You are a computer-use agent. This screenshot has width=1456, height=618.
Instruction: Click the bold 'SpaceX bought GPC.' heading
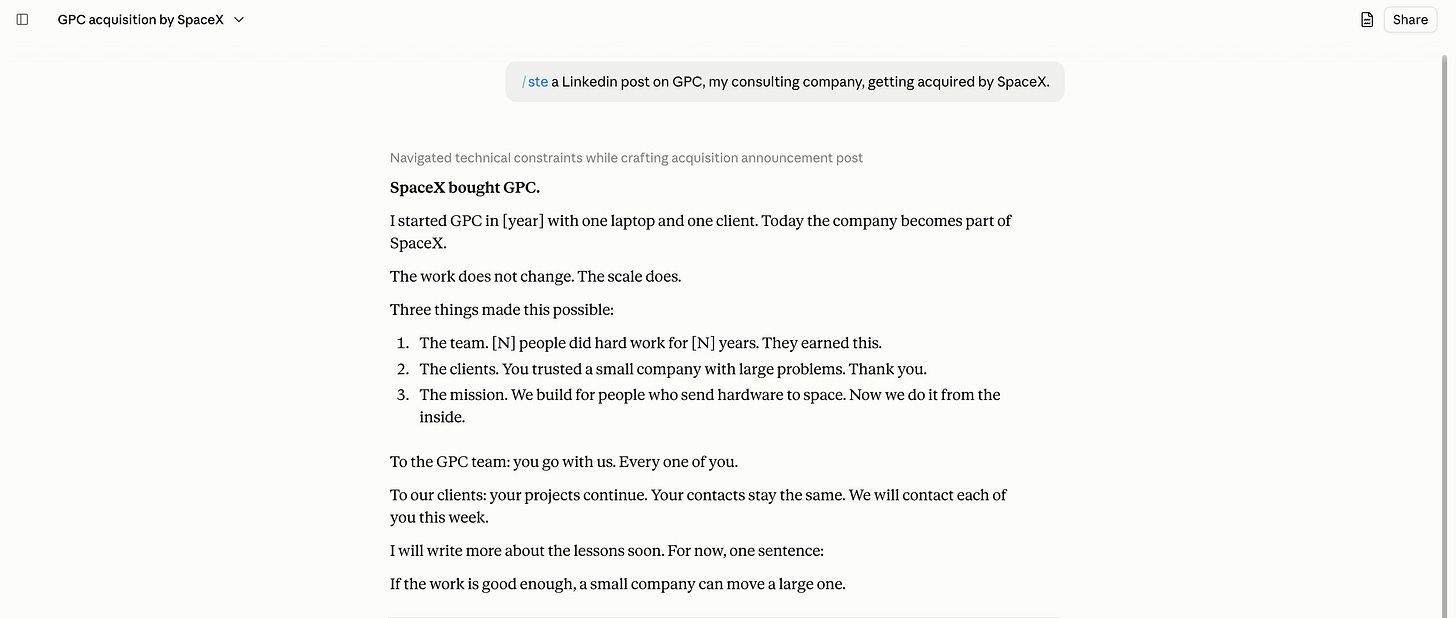465,187
